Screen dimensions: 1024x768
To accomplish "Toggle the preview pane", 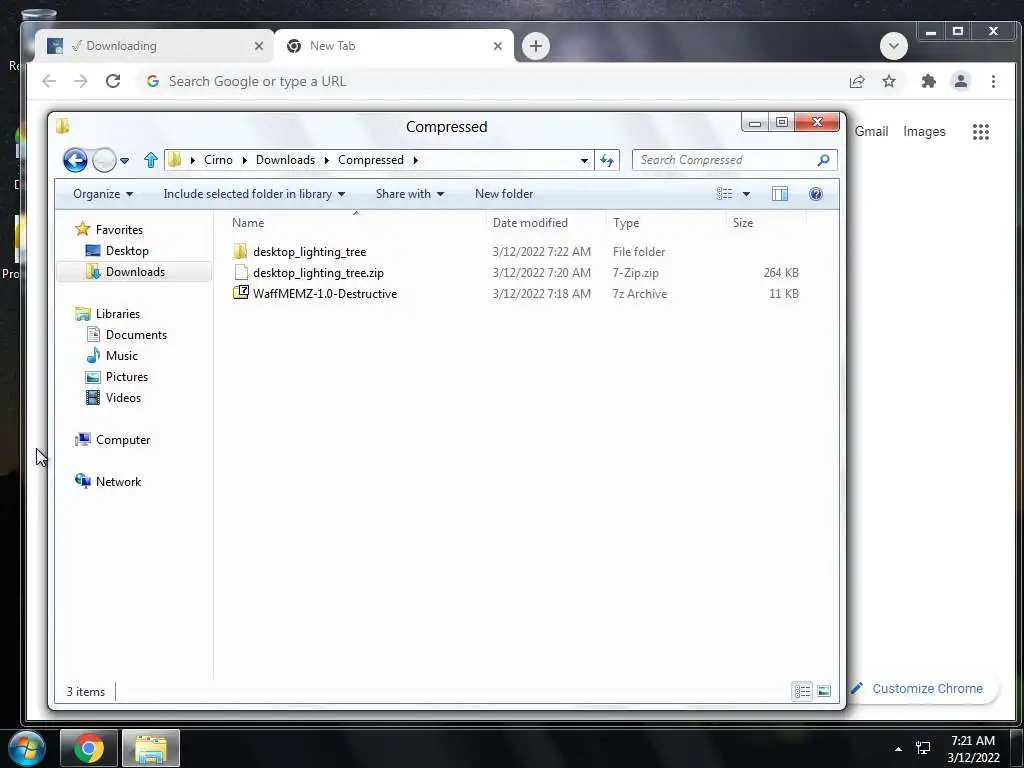I will click(x=780, y=194).
